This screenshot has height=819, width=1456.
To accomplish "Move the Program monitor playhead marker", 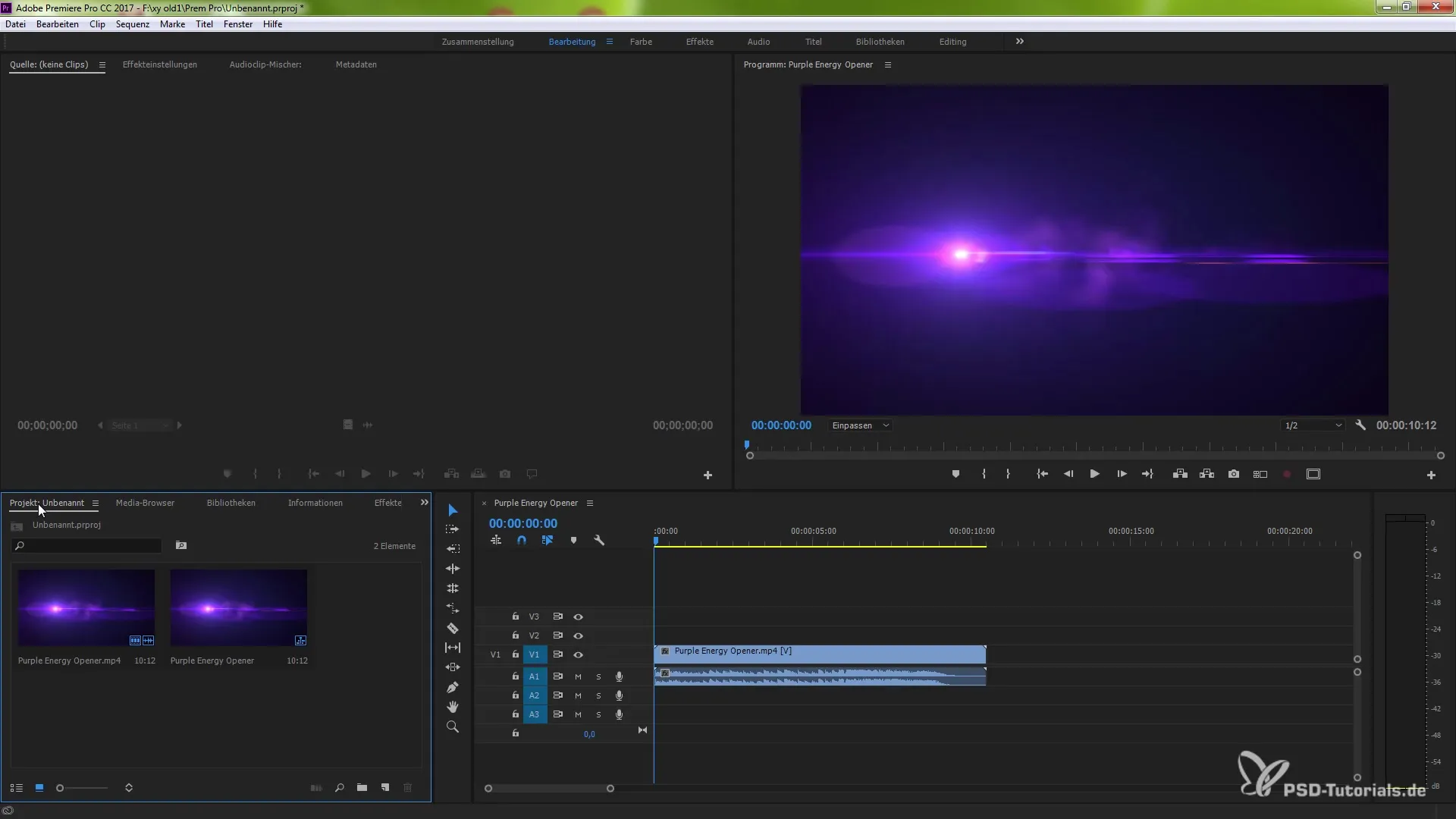I will (x=747, y=445).
